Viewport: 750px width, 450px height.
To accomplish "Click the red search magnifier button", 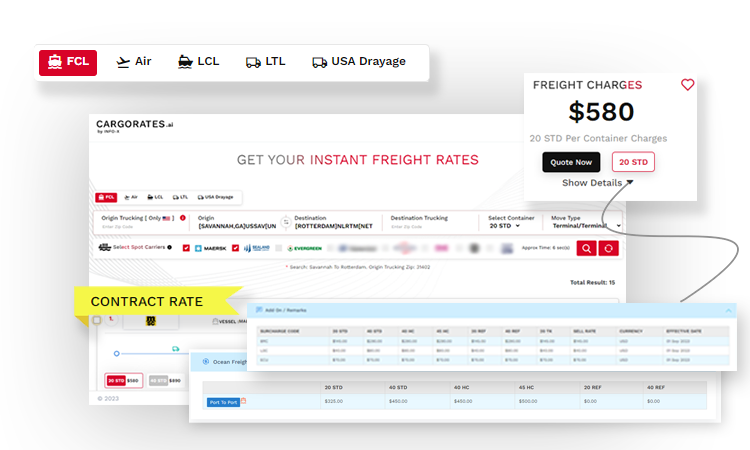I will [x=586, y=248].
